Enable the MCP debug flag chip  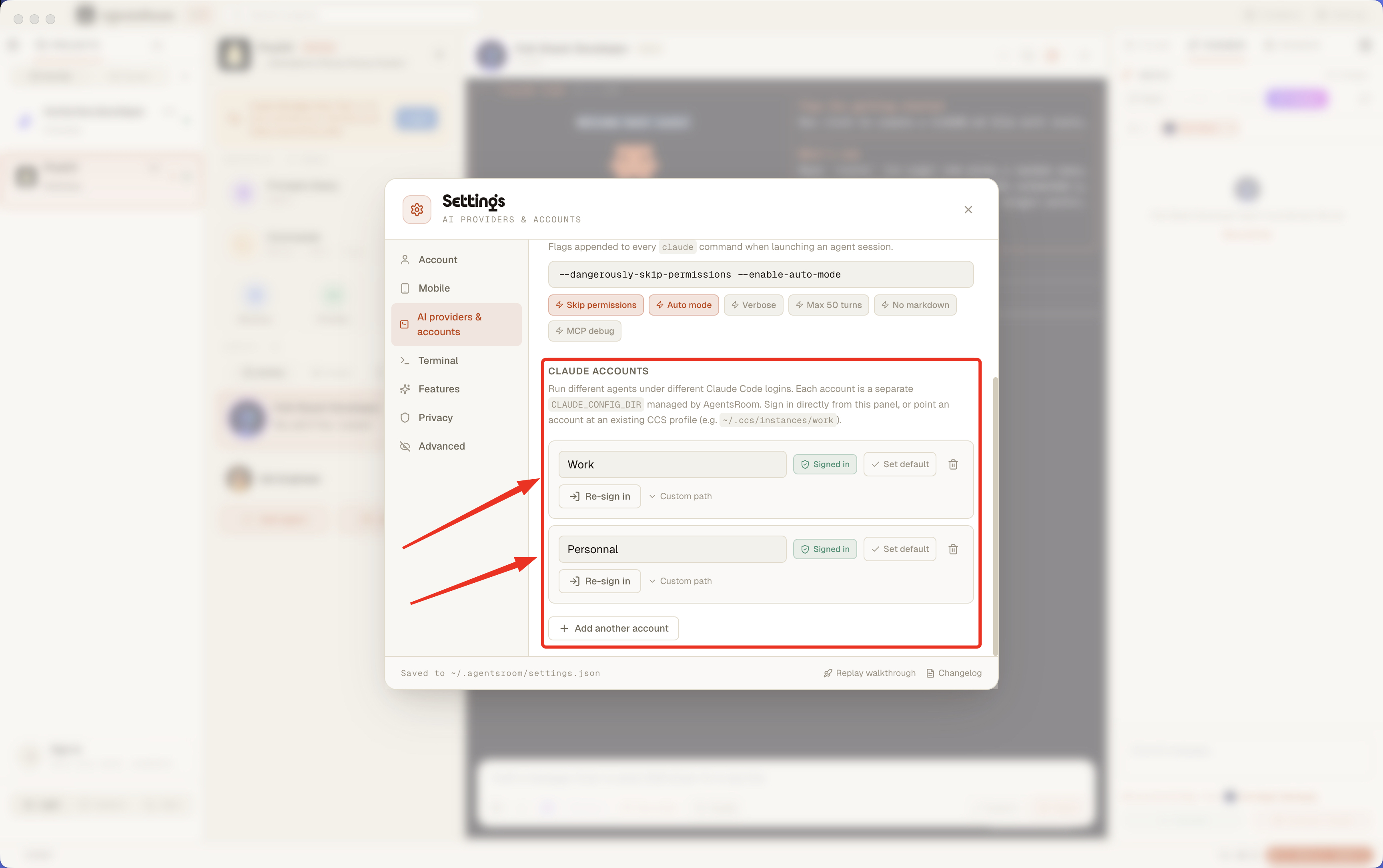point(585,331)
